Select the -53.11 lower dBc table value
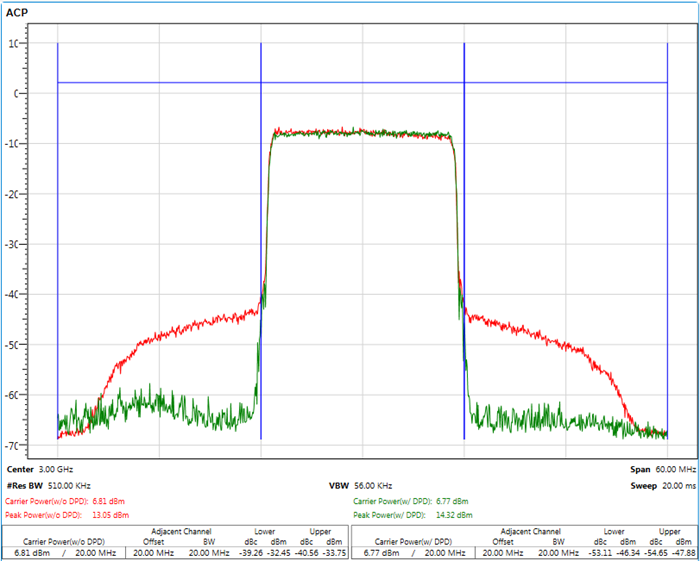700x561 pixels. click(x=596, y=552)
